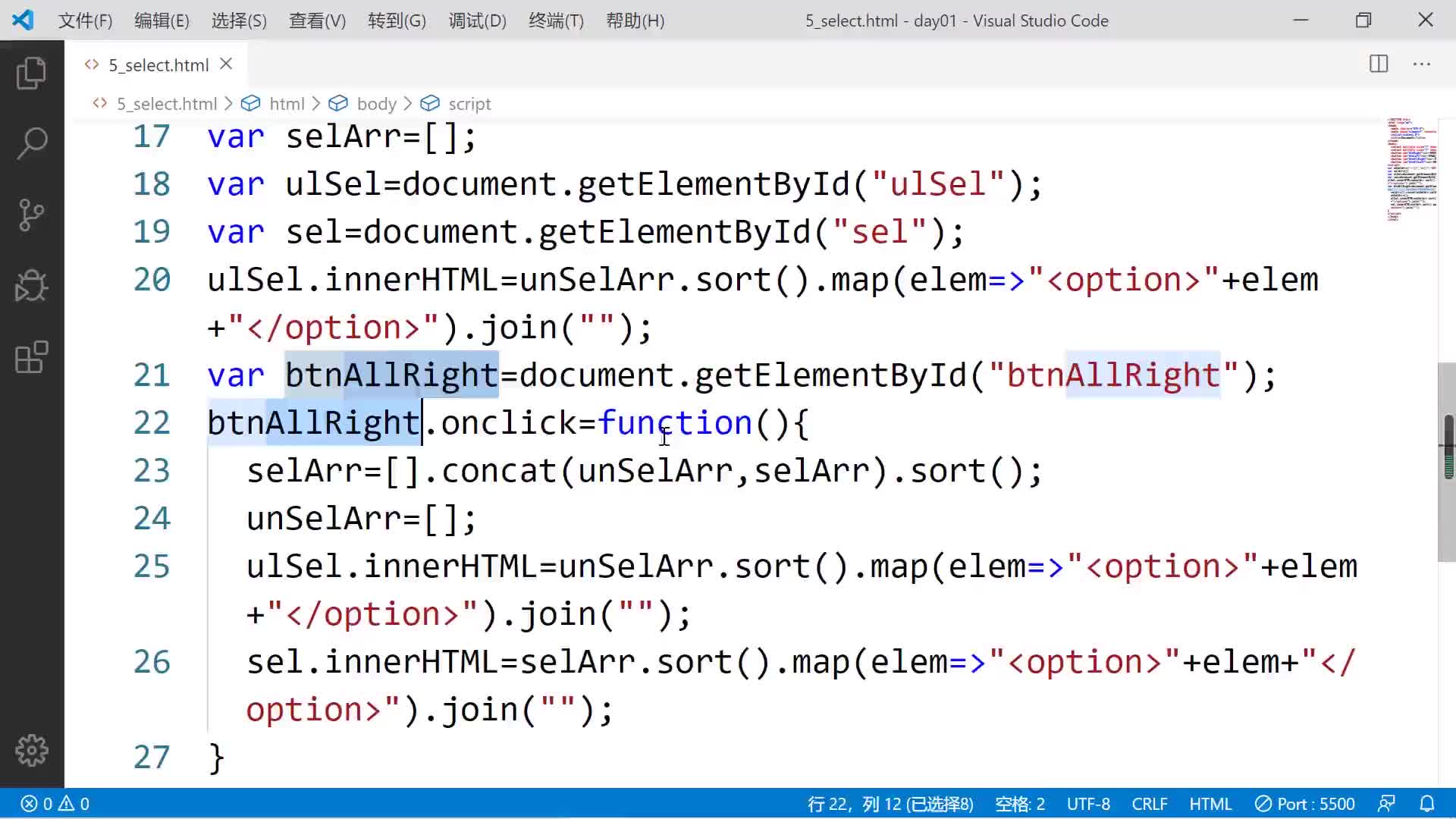Click line number 27 in gutter
The width and height of the screenshot is (1456, 819).
152,758
